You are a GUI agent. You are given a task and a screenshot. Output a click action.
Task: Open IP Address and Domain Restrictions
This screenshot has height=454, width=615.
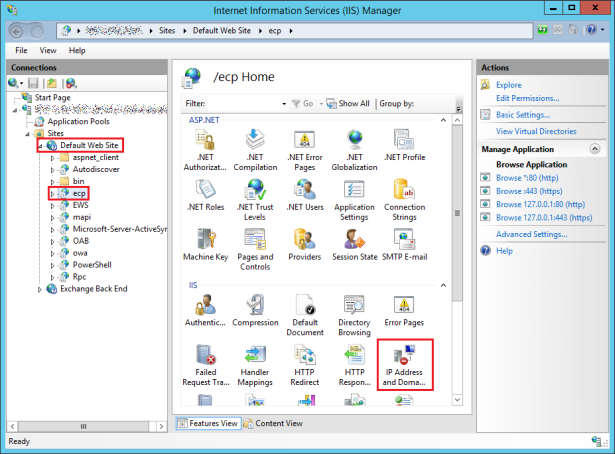(x=404, y=365)
